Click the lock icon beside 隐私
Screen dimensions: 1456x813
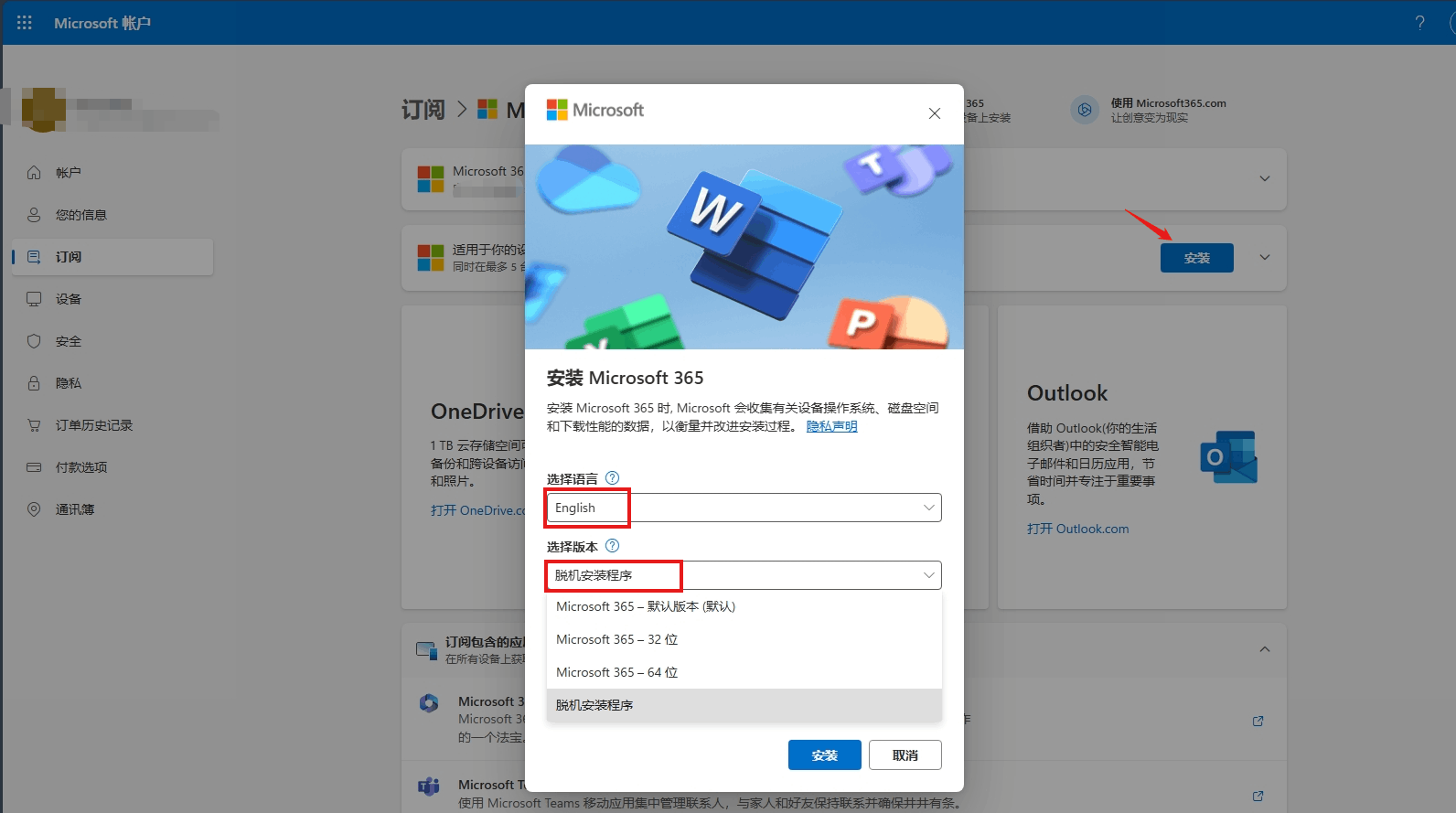coord(34,383)
